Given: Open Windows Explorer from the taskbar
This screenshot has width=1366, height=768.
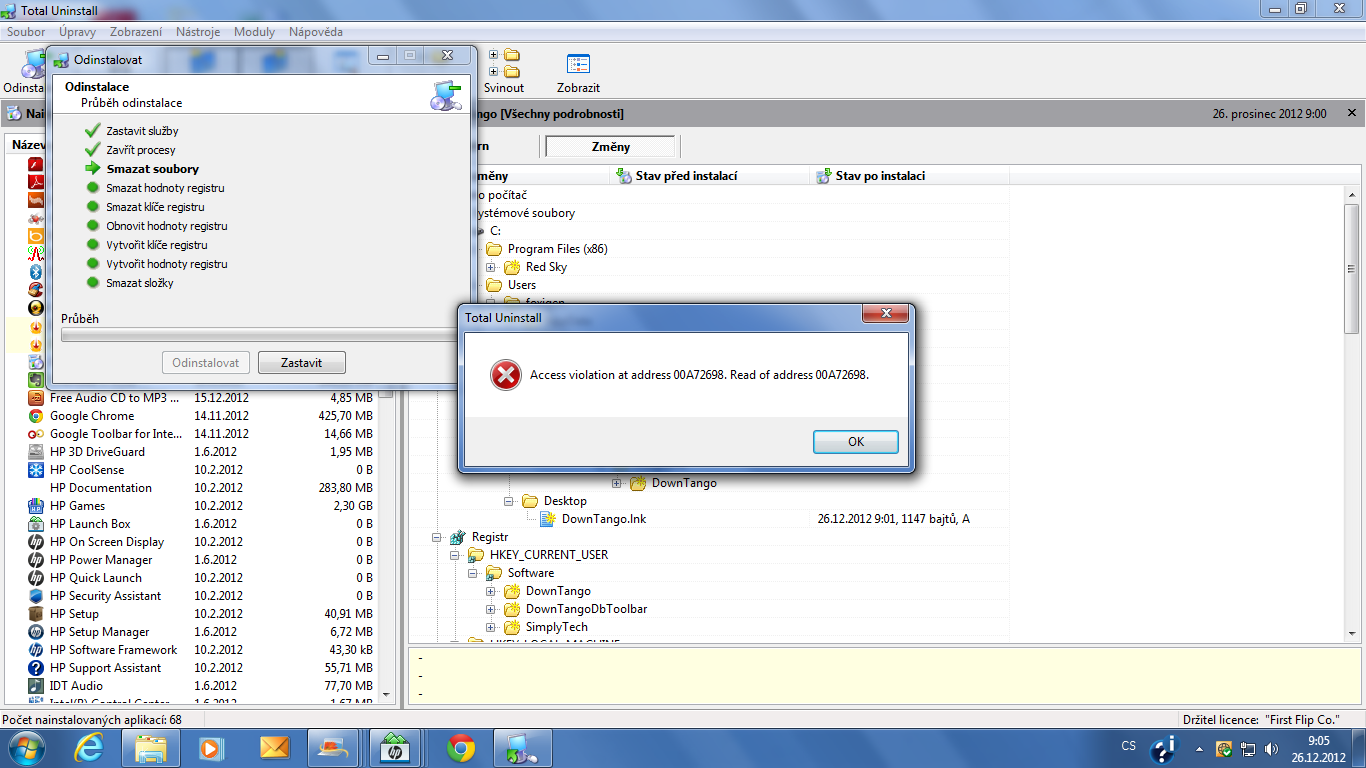Looking at the screenshot, I should coord(151,748).
